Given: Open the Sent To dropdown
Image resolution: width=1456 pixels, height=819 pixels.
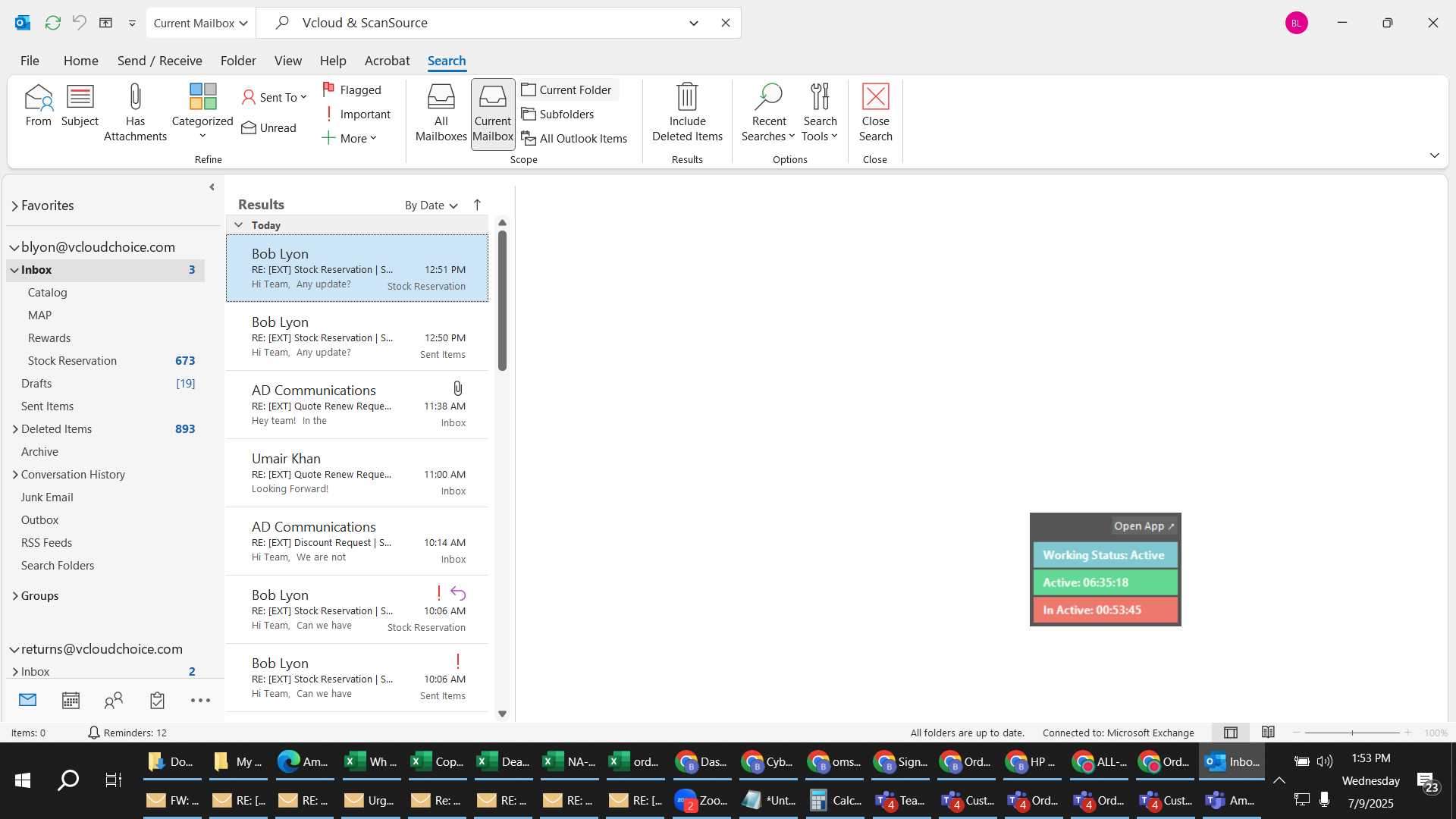Looking at the screenshot, I should 274,97.
